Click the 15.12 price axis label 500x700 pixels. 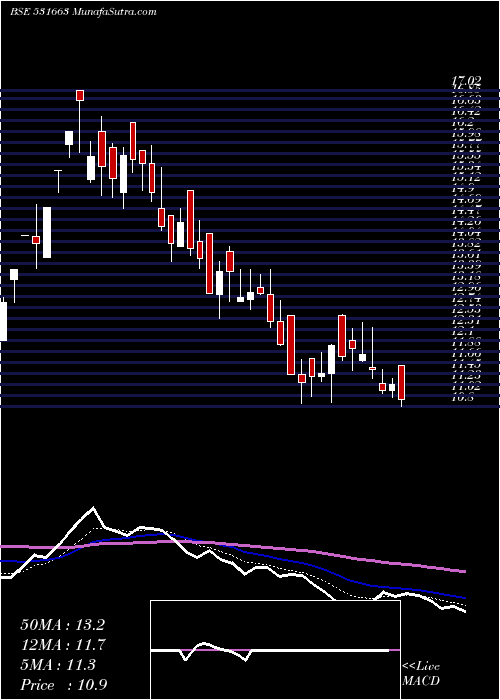(x=467, y=178)
